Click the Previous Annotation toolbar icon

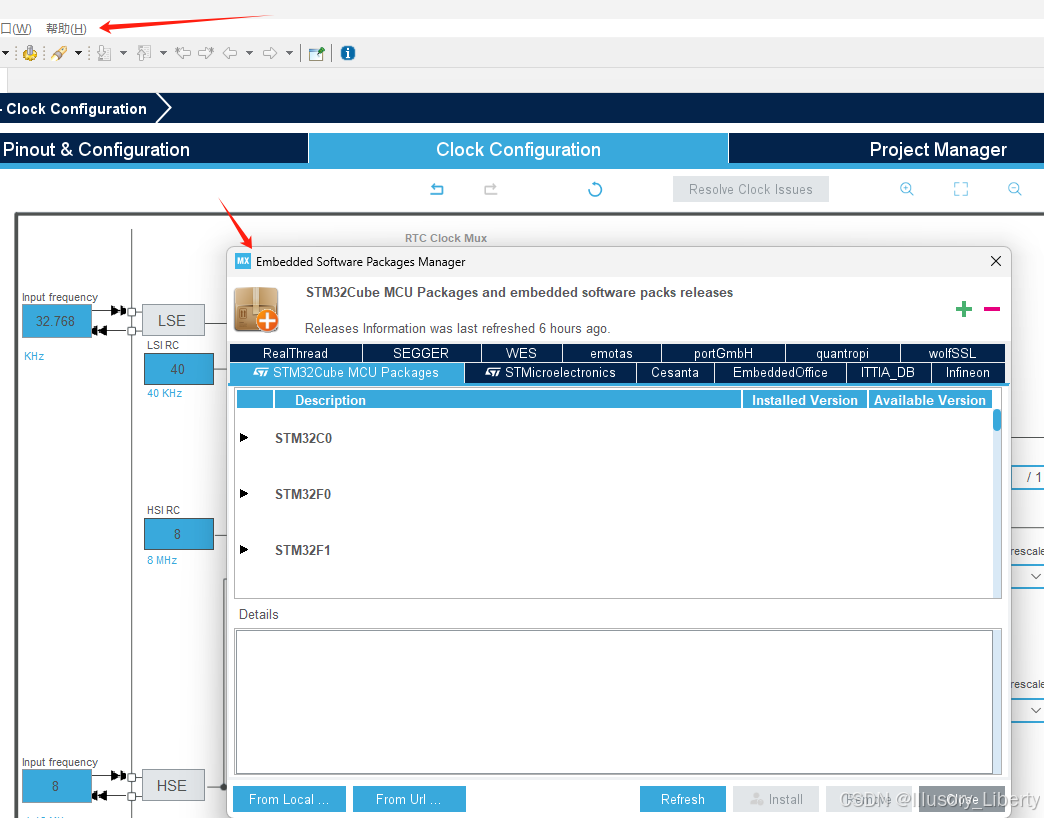pyautogui.click(x=144, y=53)
